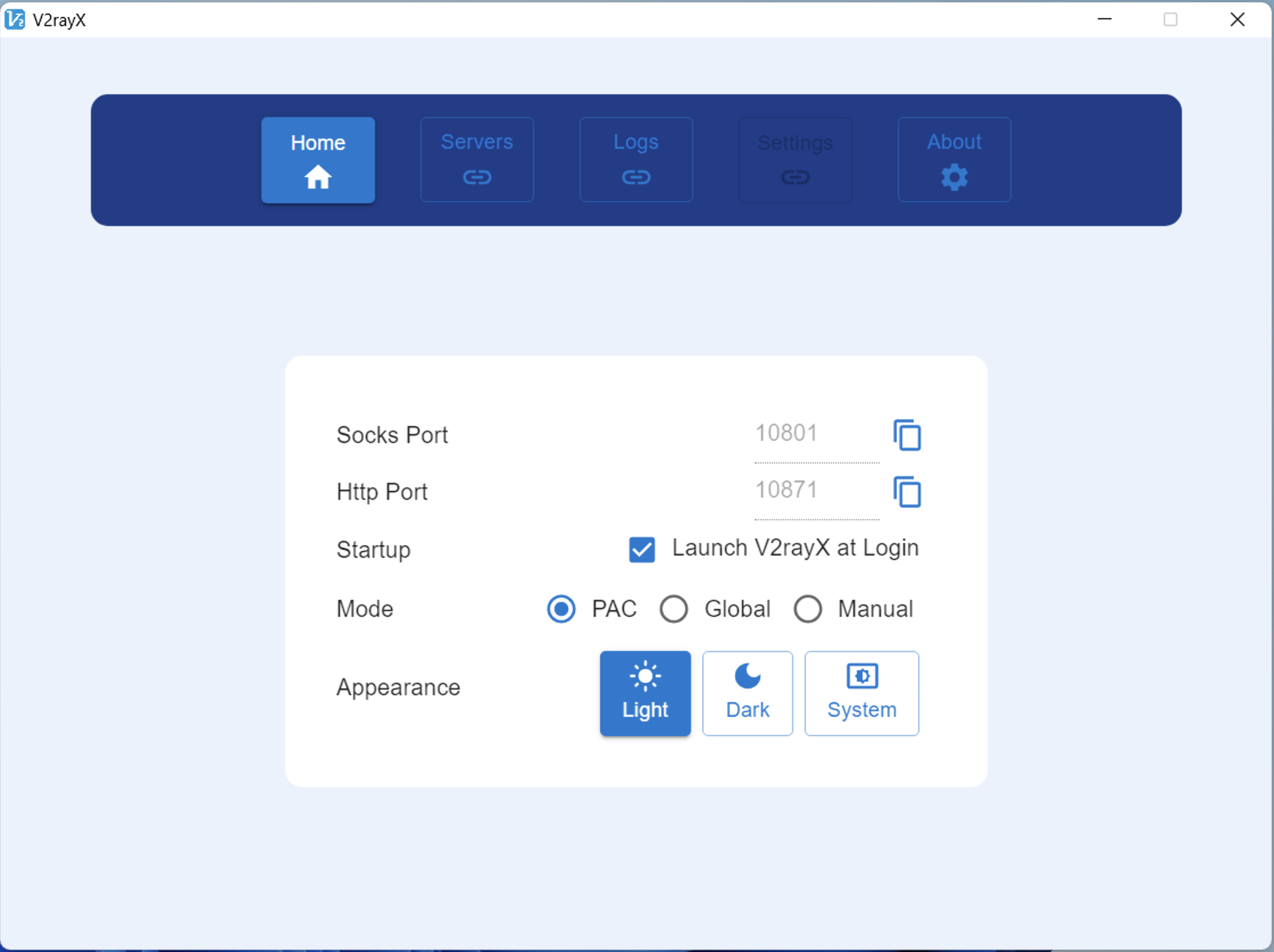Screen dimensions: 1274x952
Task: Uncheck Launch V2rayX at Login
Action: pyautogui.click(x=642, y=549)
